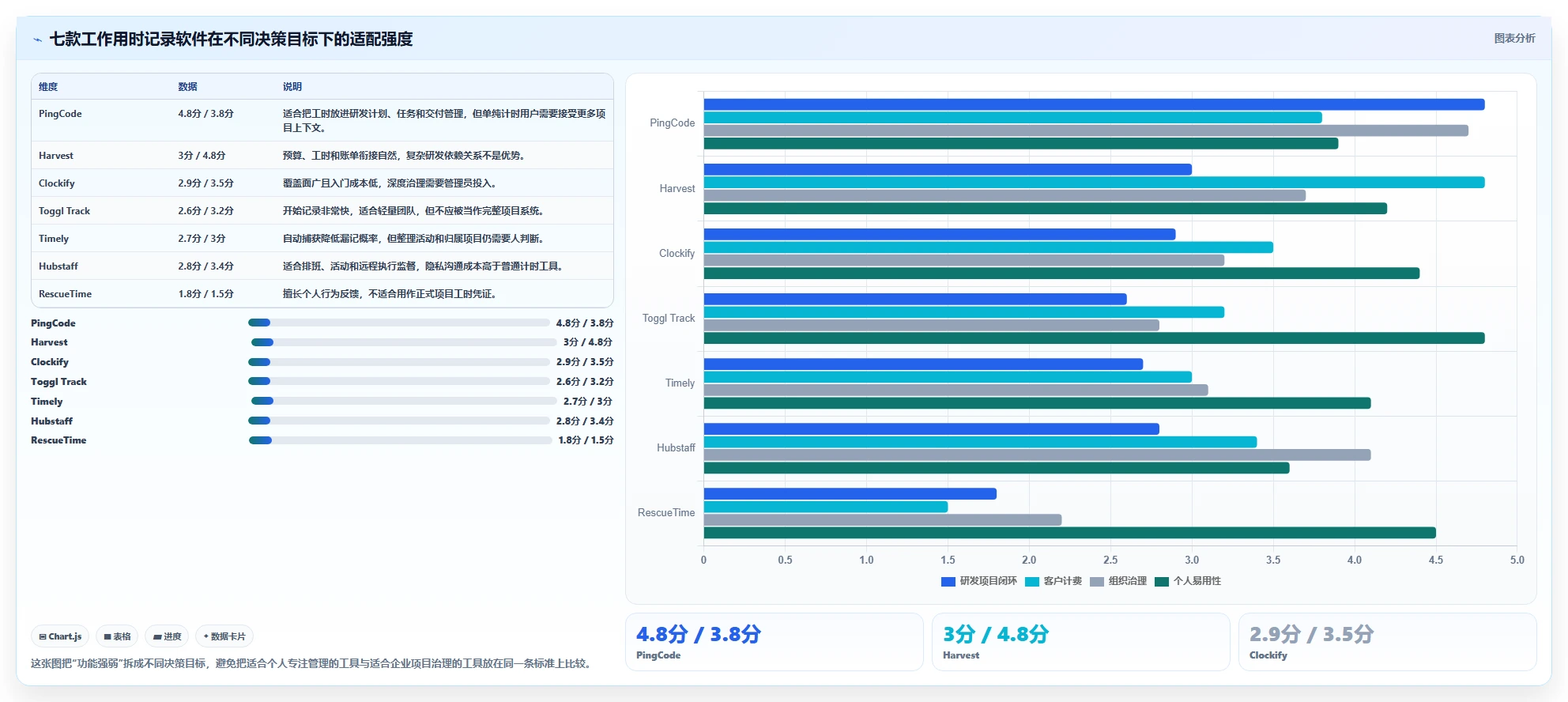Click the 数据 column header in the table
Screen dimensions: 1568x702
tap(187, 87)
